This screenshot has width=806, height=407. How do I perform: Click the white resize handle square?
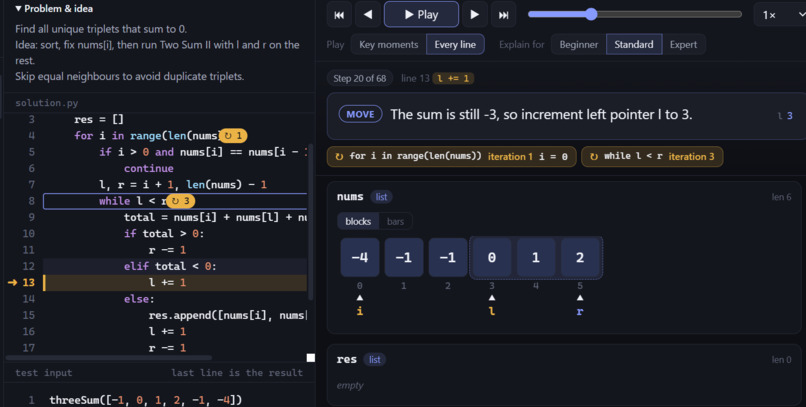point(311,358)
